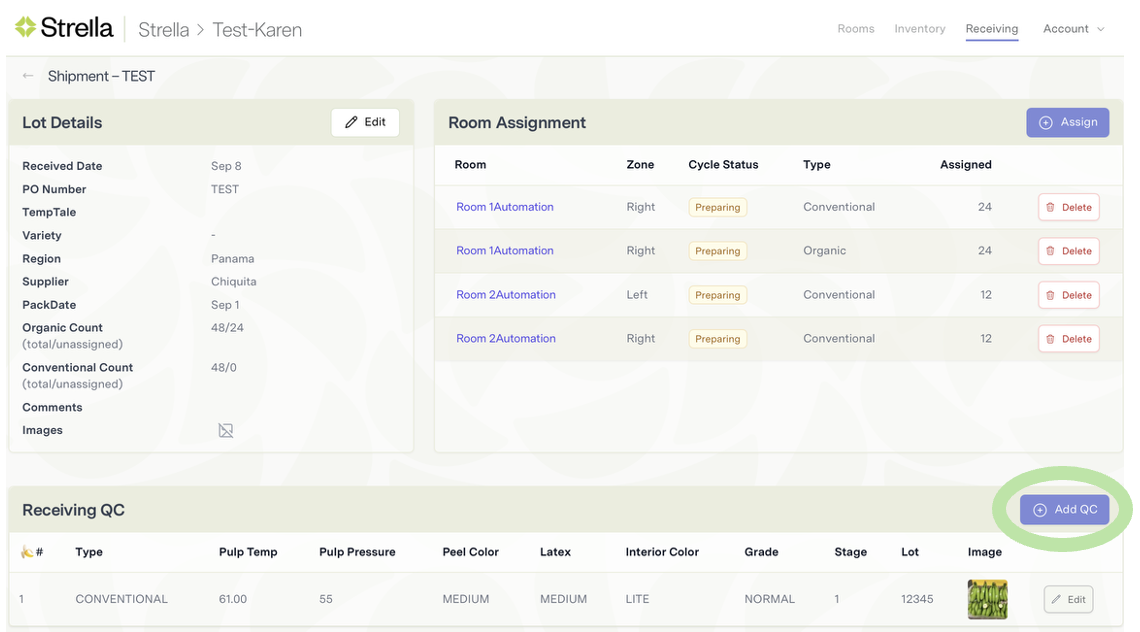Click the Test-Karen breadcrumb
The width and height of the screenshot is (1140, 632).
click(257, 30)
